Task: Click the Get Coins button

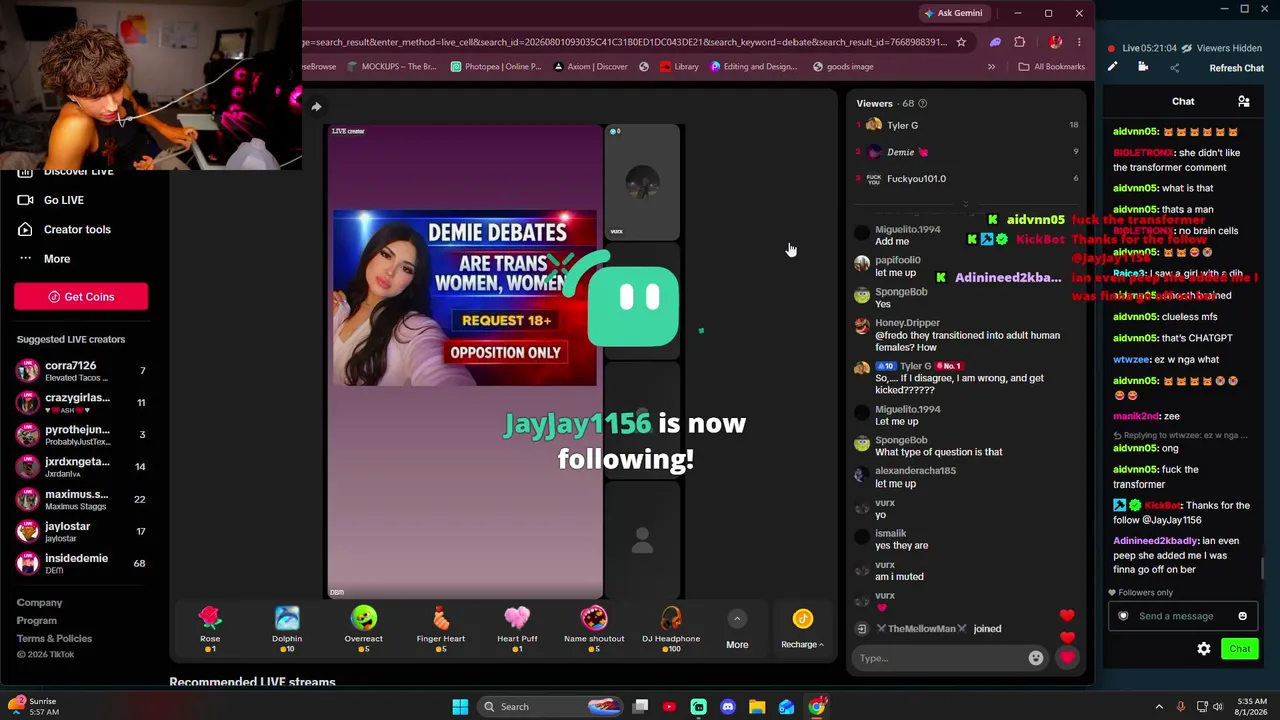Action: (81, 297)
